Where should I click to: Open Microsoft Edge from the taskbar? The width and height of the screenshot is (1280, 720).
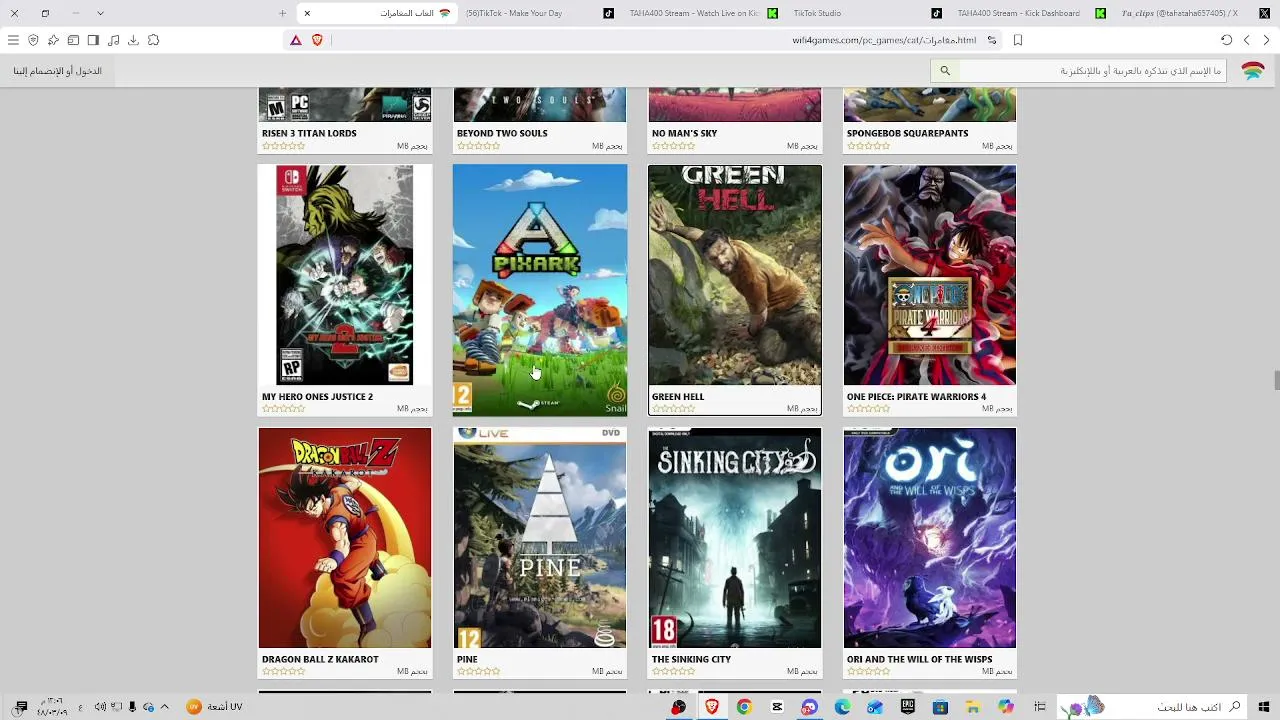coord(843,707)
